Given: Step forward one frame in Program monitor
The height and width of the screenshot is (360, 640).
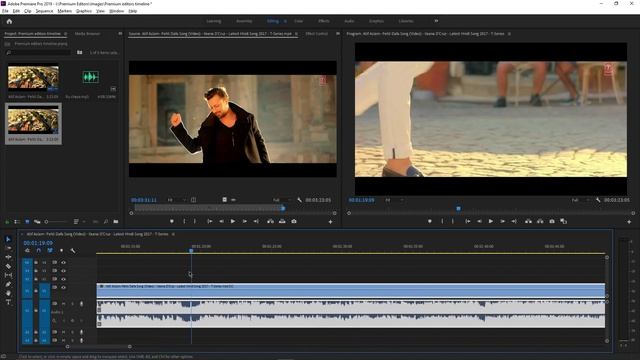Looking at the screenshot, I should (x=502, y=221).
